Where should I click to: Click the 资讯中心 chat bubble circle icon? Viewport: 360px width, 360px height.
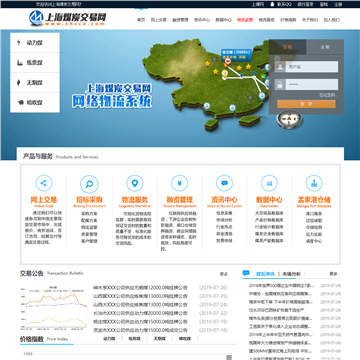[224, 183]
